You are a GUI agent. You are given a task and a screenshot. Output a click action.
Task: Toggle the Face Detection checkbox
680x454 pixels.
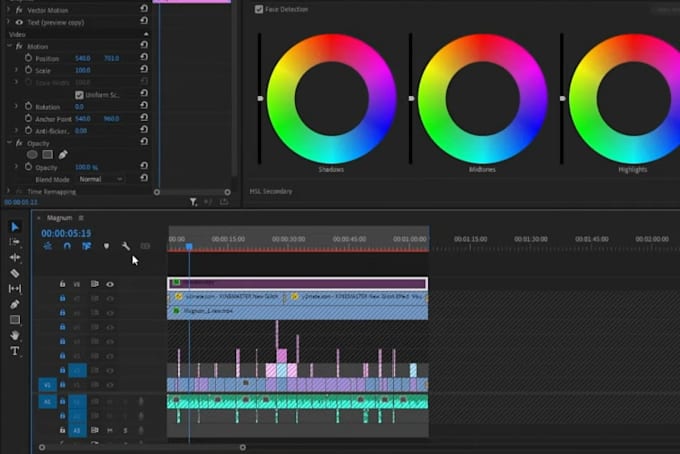(259, 9)
